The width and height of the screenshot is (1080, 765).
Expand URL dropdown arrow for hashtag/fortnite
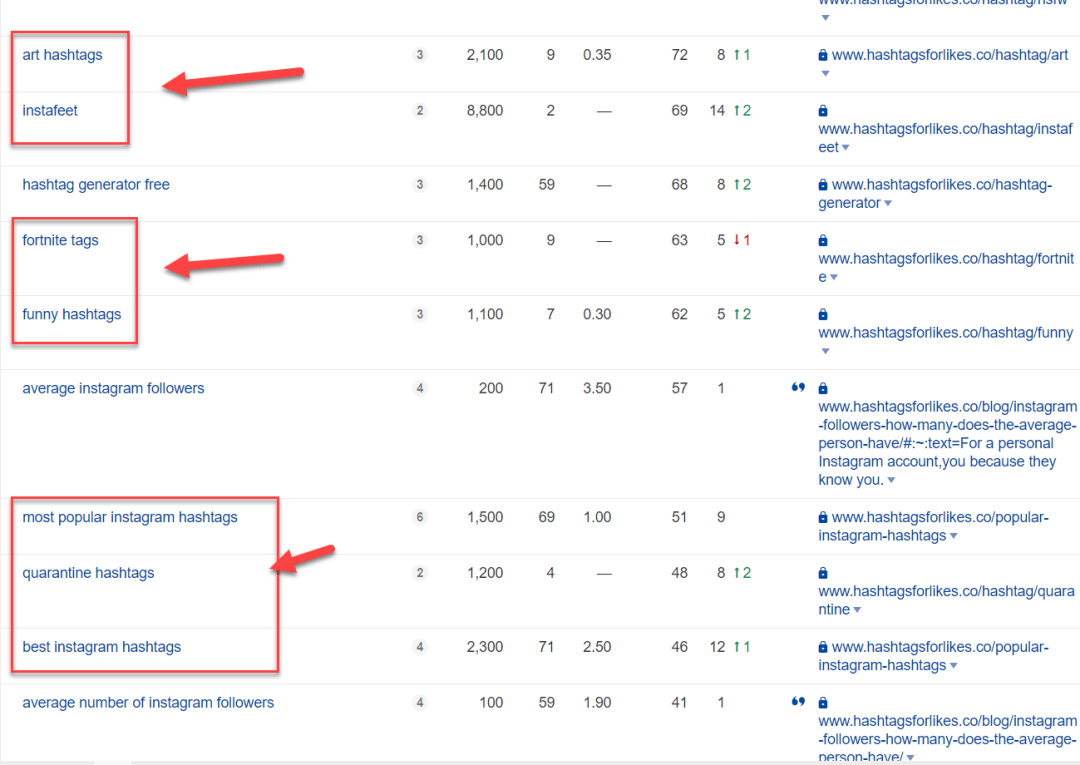(834, 277)
